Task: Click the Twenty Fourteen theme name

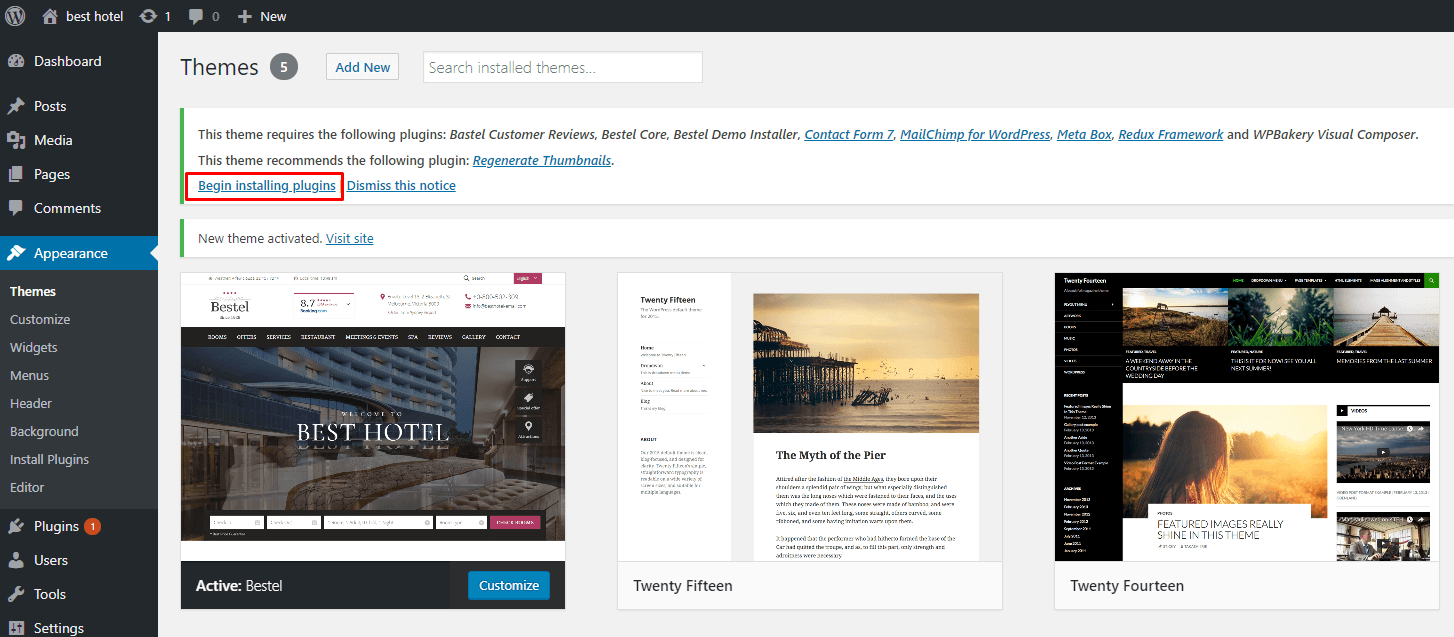Action: coord(1127,586)
